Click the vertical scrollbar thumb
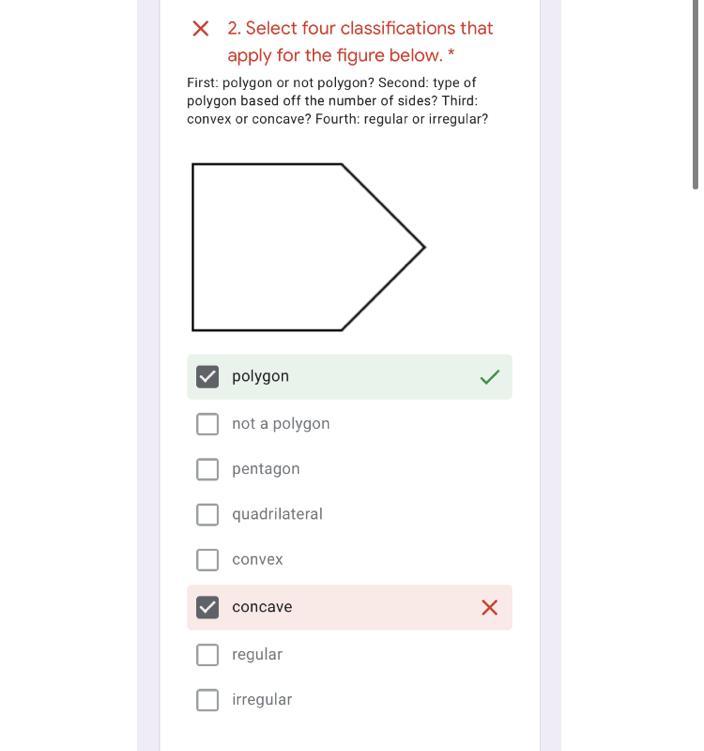The image size is (704, 751). pos(695,95)
